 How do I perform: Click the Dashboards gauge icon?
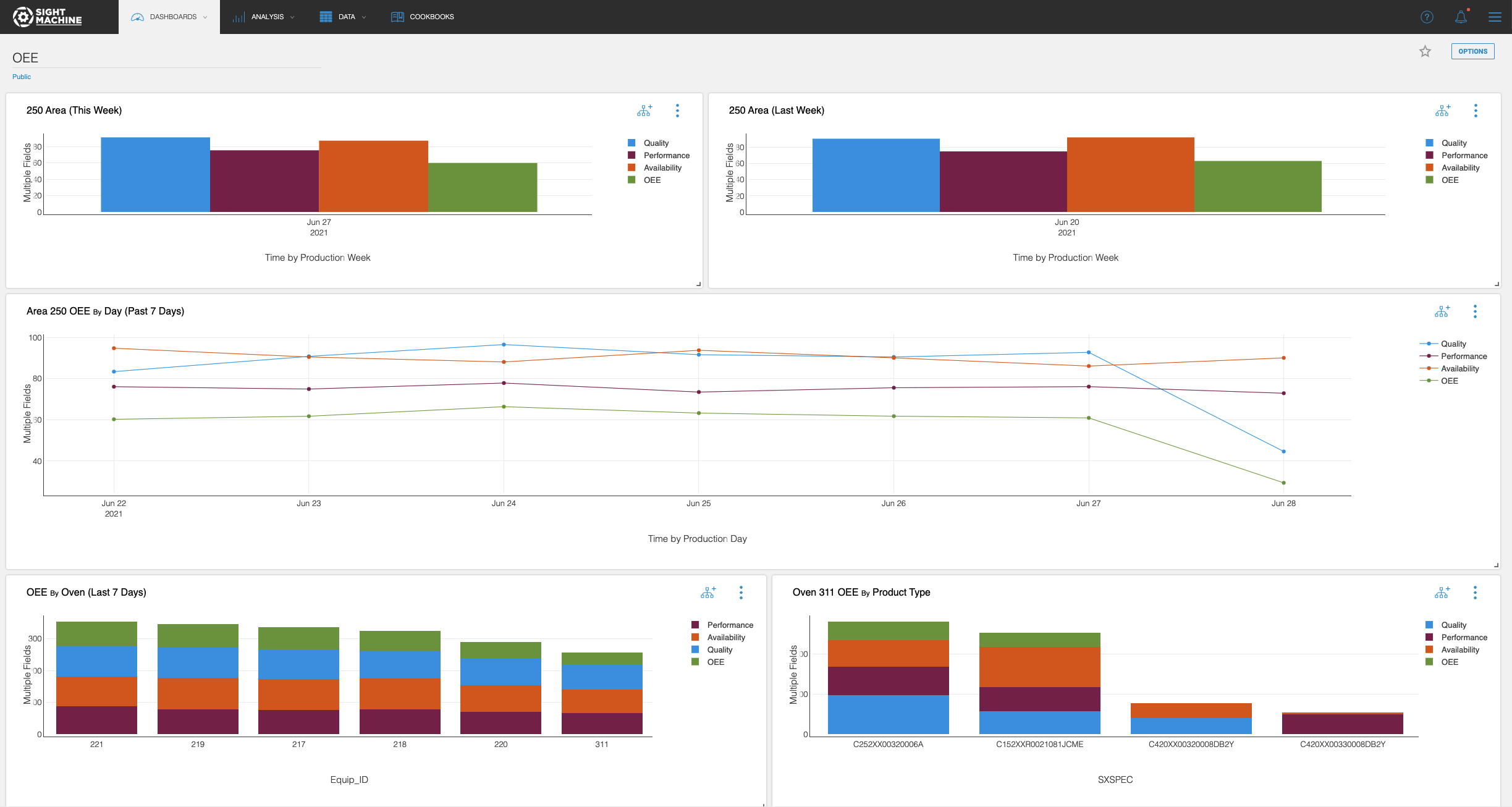[x=137, y=17]
